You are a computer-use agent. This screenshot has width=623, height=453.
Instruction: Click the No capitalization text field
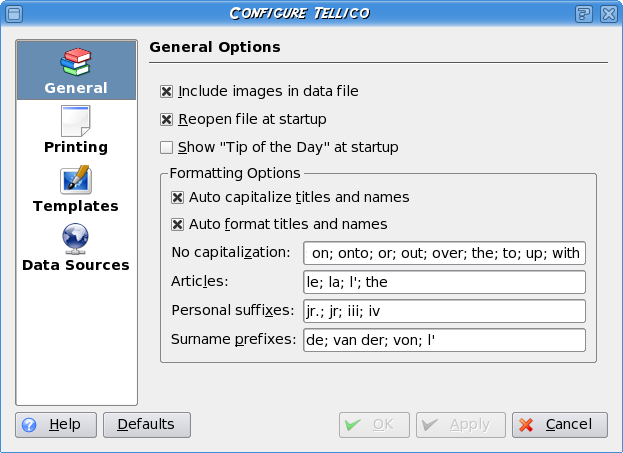click(444, 253)
